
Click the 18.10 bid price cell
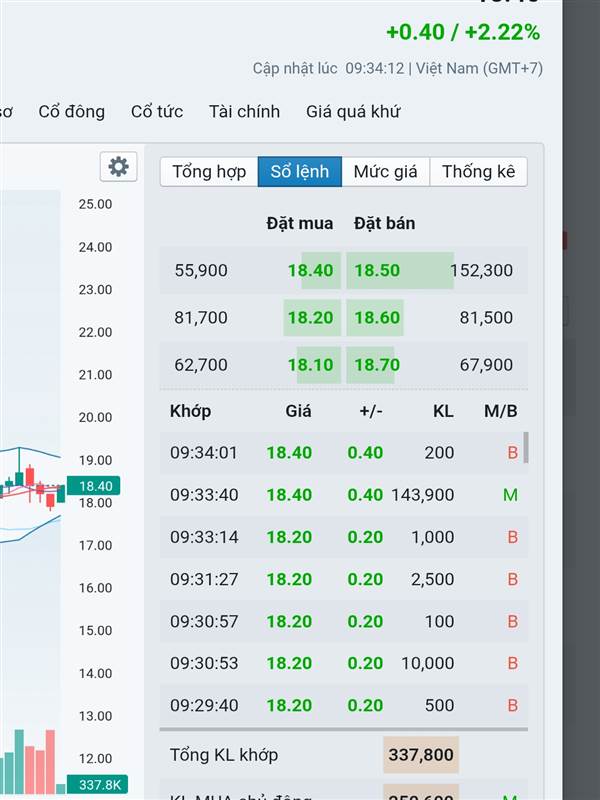click(x=310, y=365)
